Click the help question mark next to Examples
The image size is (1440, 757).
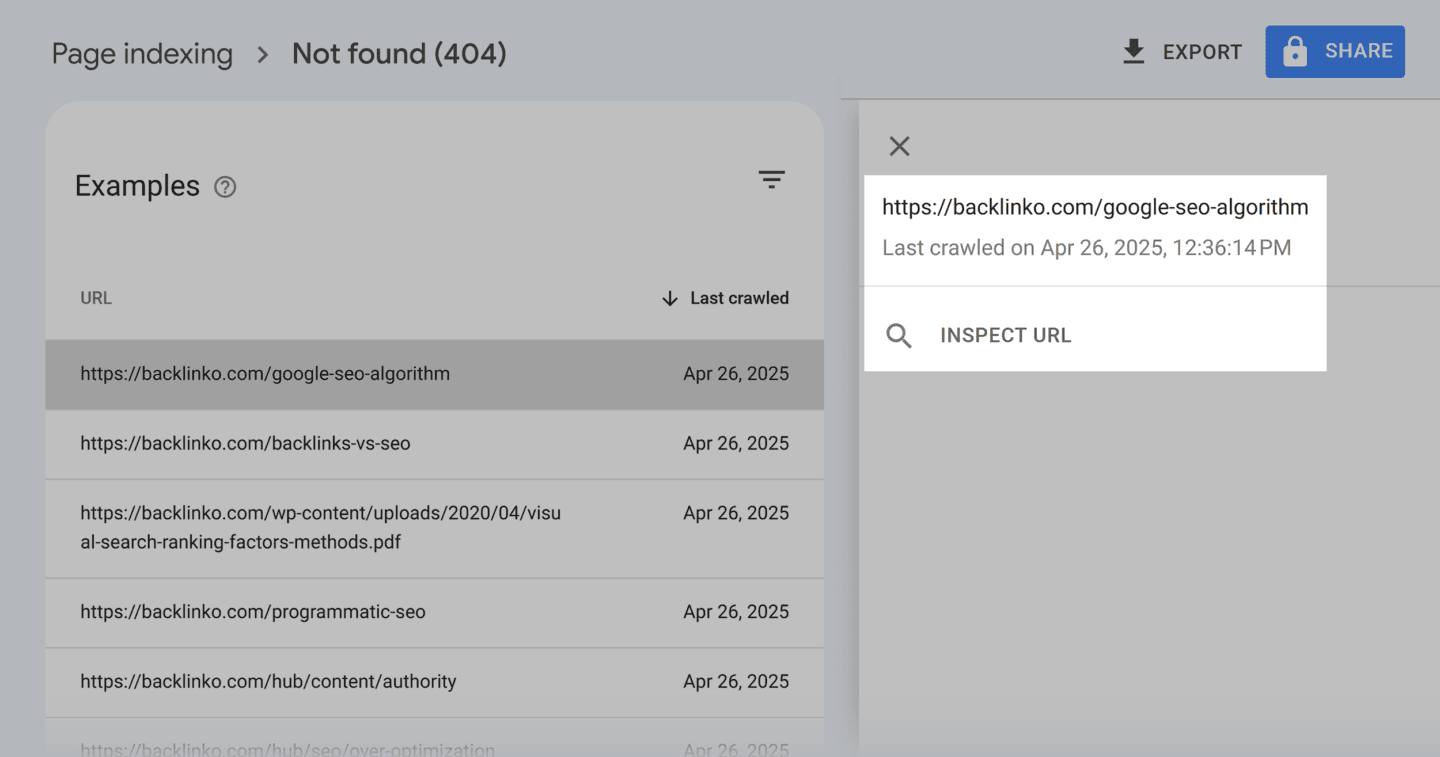pyautogui.click(x=225, y=186)
